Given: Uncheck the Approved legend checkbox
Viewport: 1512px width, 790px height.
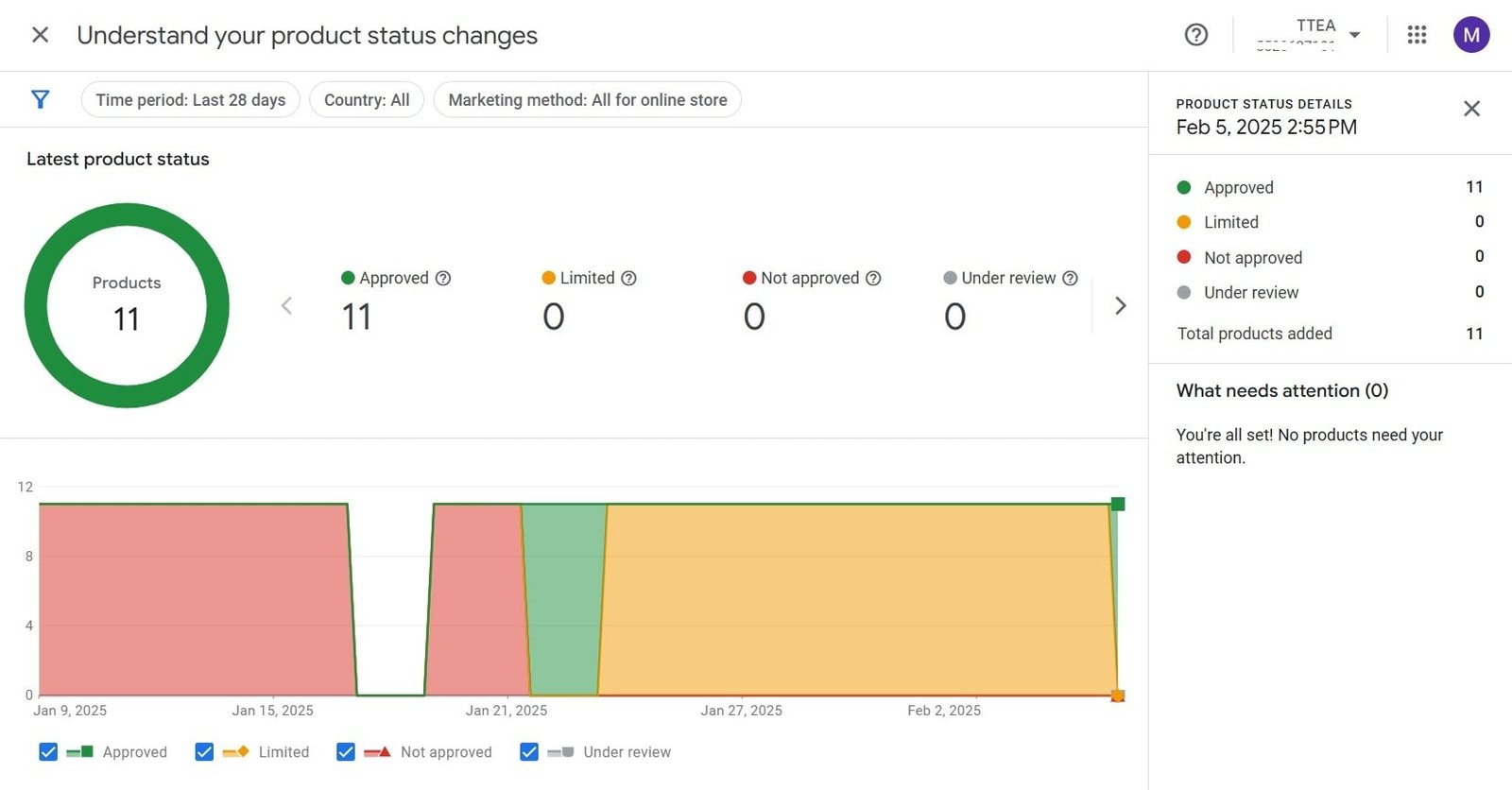Looking at the screenshot, I should 48,752.
